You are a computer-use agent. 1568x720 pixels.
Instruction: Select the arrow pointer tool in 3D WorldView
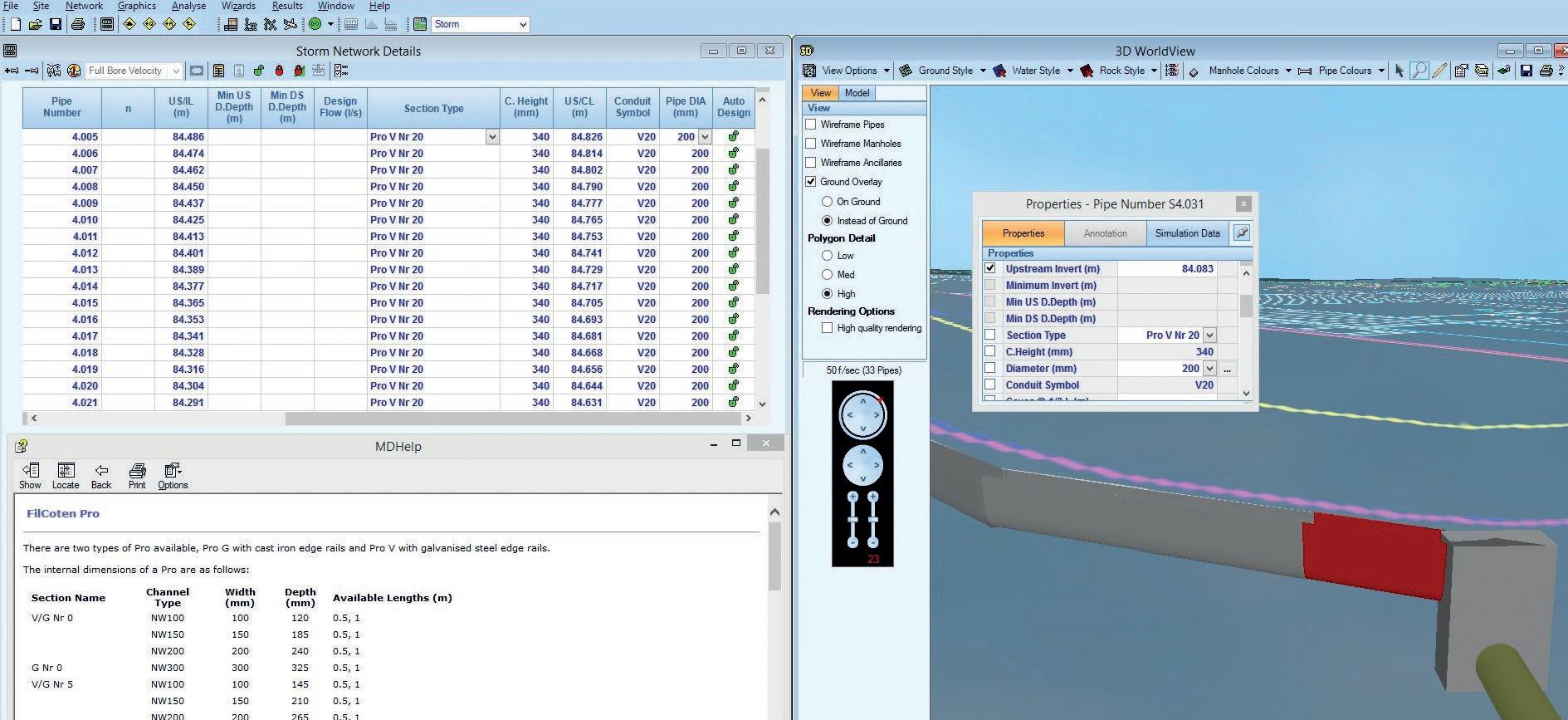1399,71
